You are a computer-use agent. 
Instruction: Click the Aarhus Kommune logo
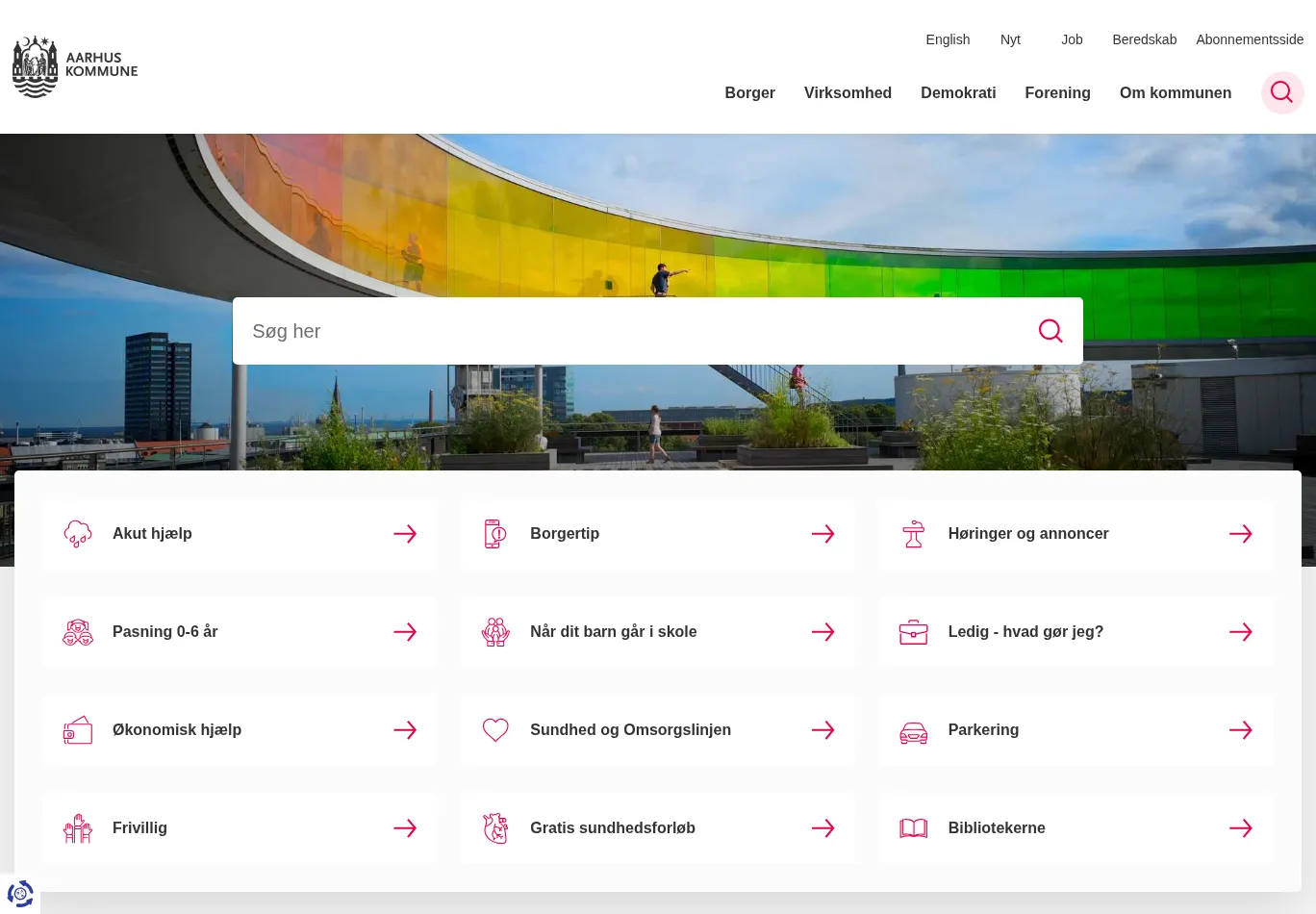(75, 67)
